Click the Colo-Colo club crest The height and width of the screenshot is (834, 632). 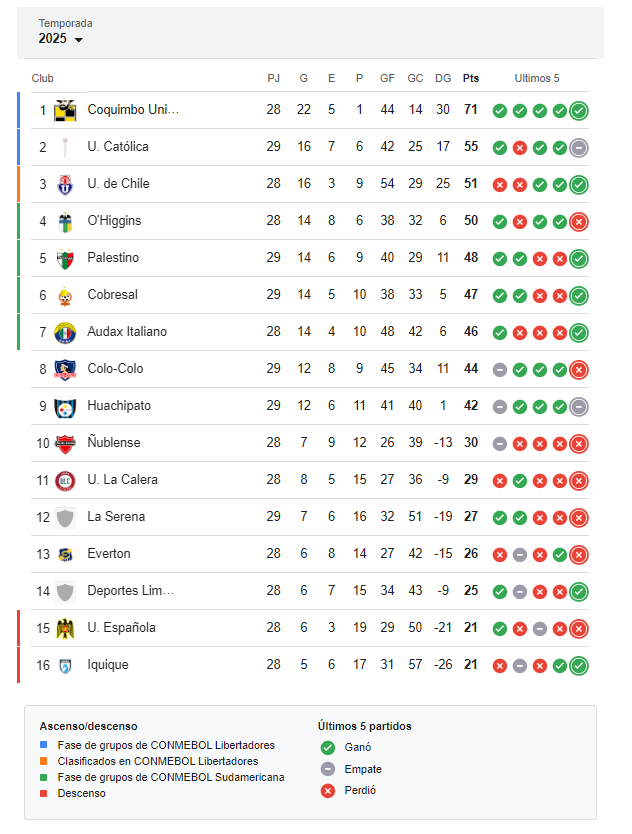click(65, 369)
